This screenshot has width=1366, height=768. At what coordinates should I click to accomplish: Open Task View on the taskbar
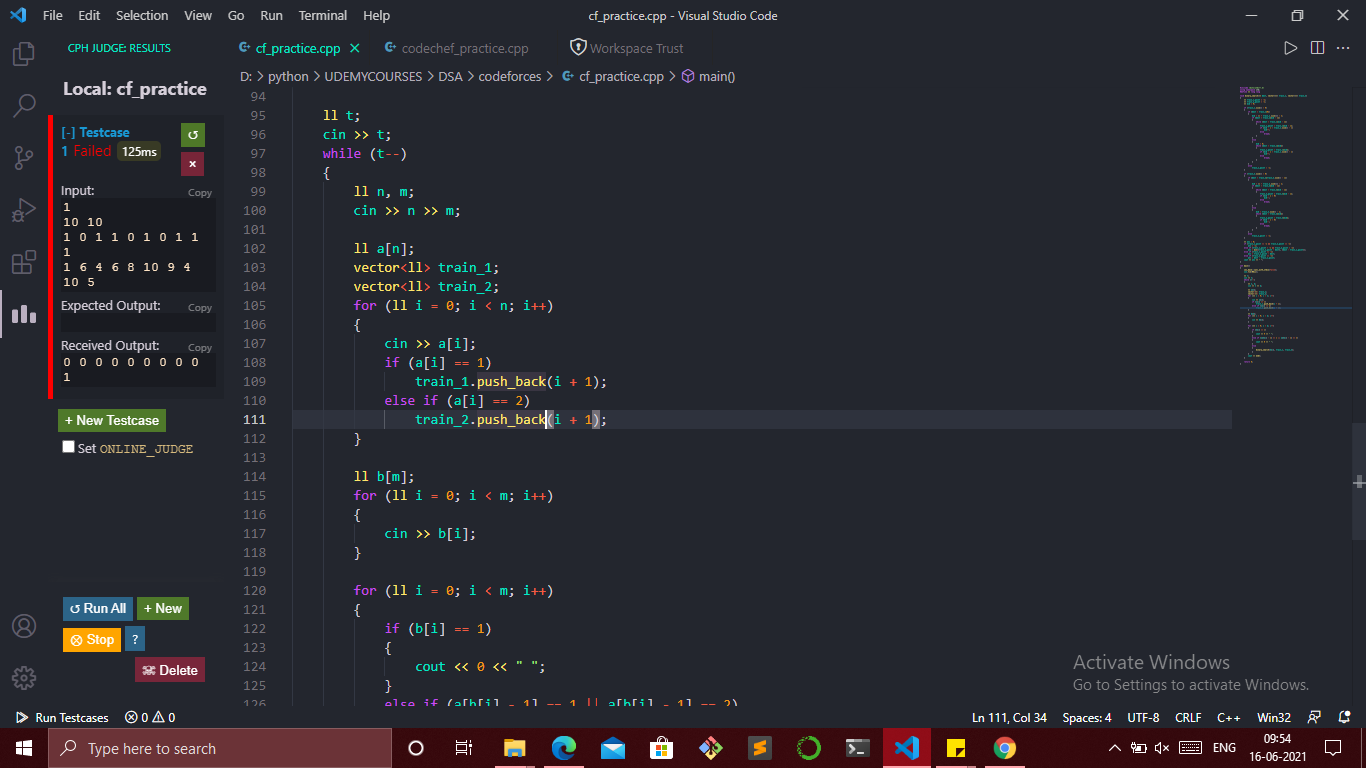click(x=464, y=748)
